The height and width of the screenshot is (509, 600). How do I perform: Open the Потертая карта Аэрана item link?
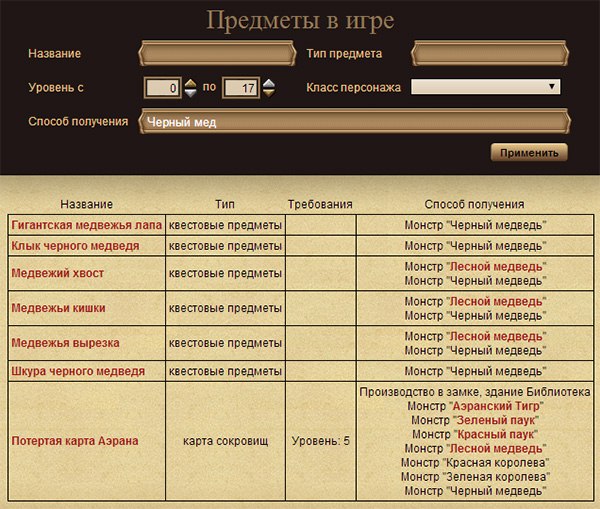tap(75, 441)
